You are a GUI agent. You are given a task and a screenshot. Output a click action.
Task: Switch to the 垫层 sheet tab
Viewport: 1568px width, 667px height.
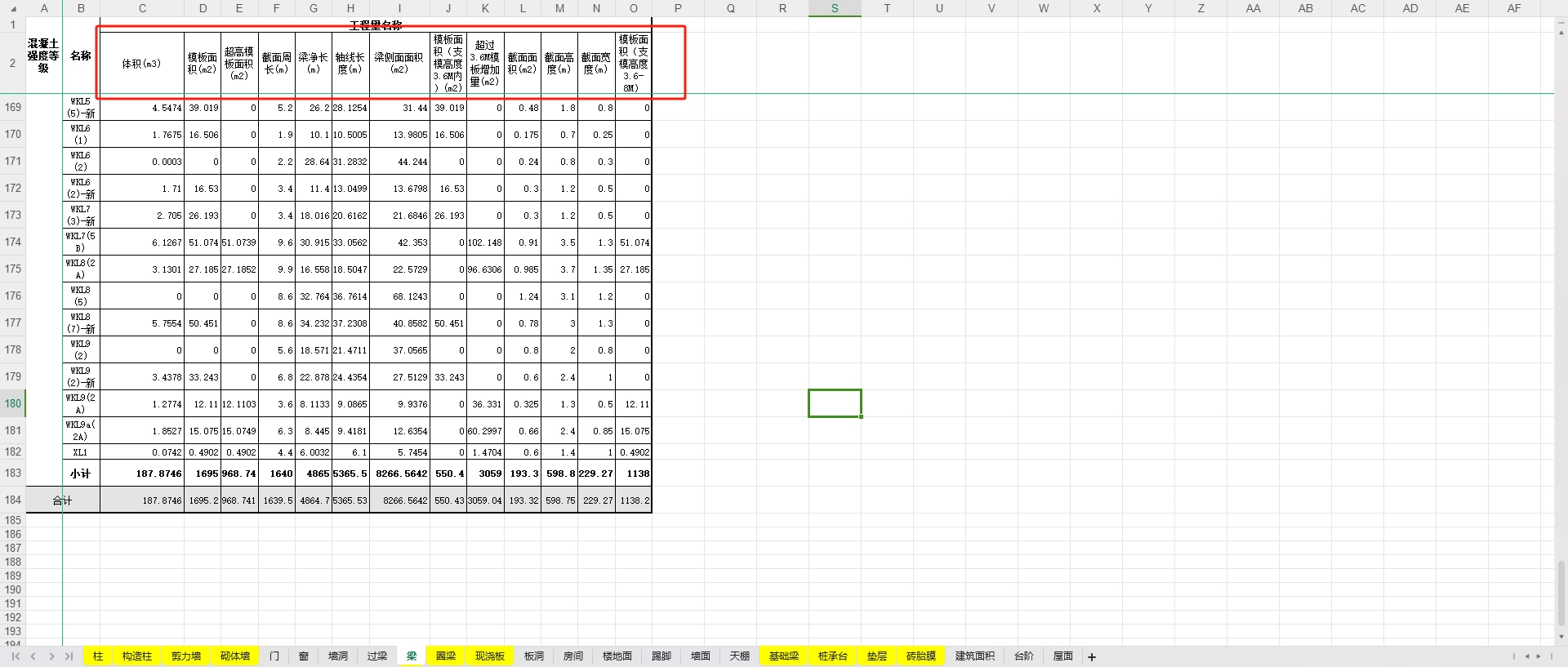coord(877,656)
